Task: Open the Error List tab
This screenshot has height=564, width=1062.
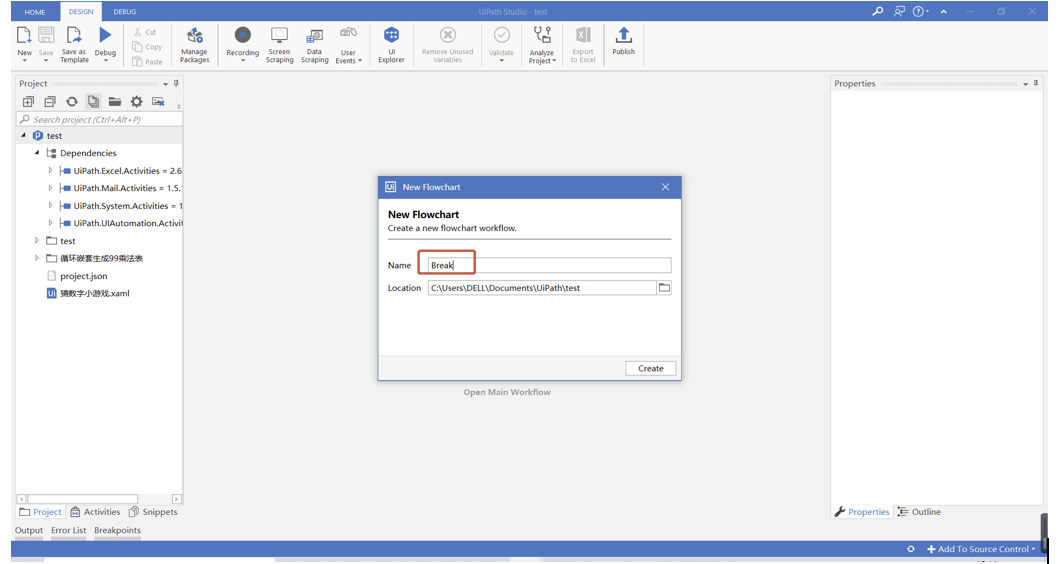Action: coord(68,530)
